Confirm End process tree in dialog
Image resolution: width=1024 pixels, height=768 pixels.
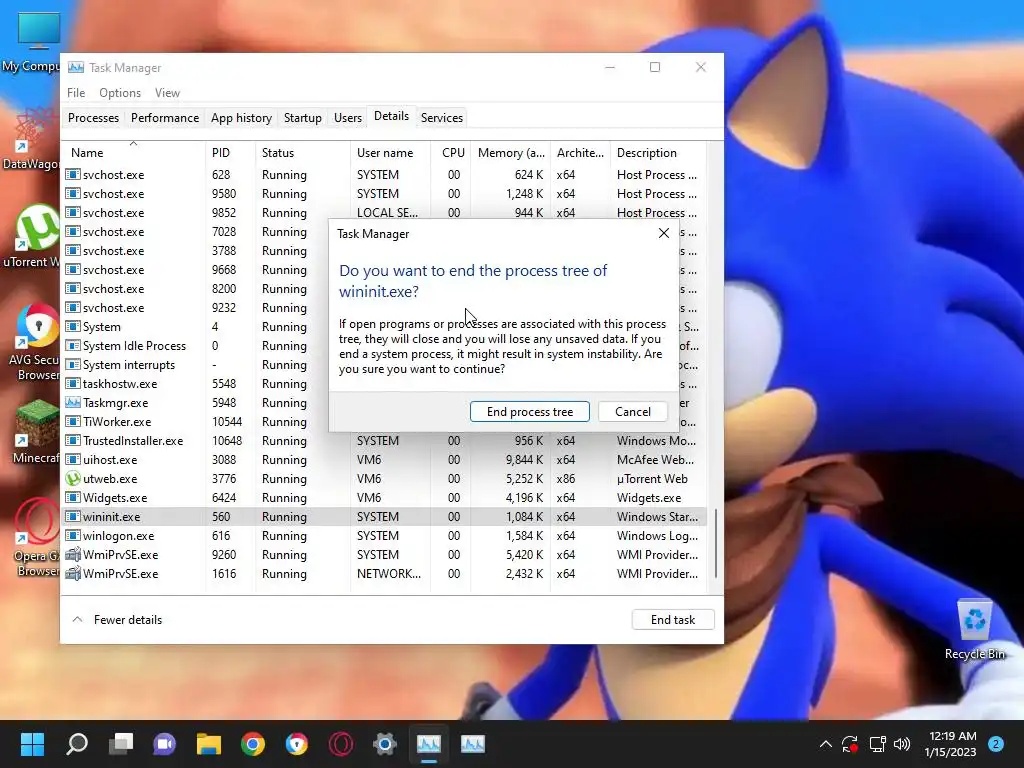[x=530, y=411]
